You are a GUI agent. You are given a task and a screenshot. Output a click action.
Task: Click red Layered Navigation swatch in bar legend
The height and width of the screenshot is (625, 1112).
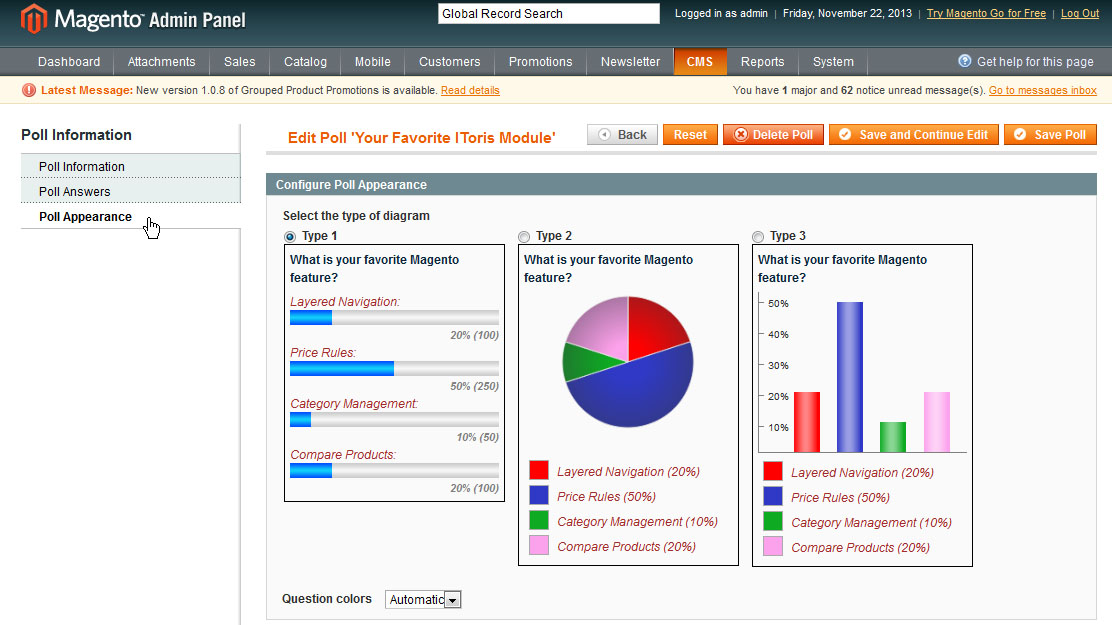pos(773,471)
